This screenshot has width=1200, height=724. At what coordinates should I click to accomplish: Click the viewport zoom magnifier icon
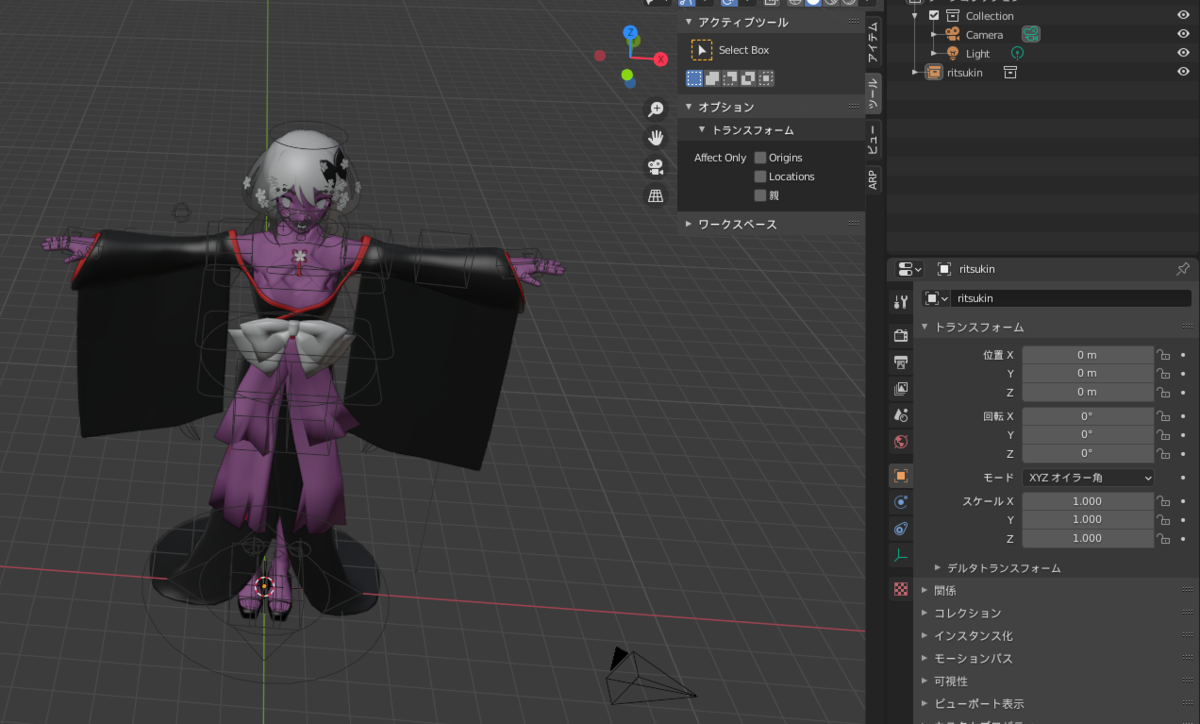pyautogui.click(x=656, y=109)
